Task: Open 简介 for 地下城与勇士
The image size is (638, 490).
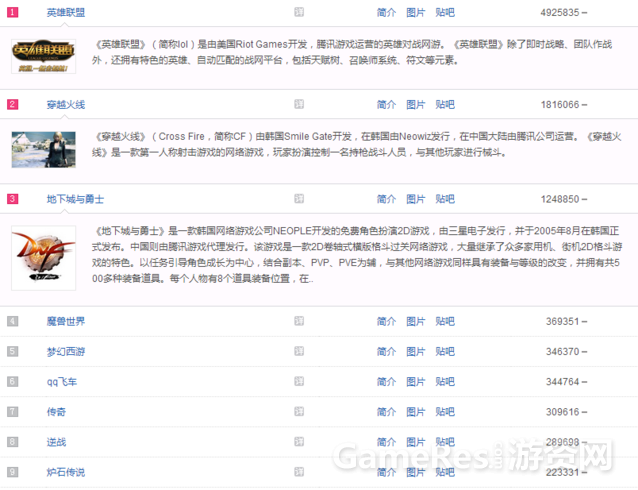Action: (386, 199)
